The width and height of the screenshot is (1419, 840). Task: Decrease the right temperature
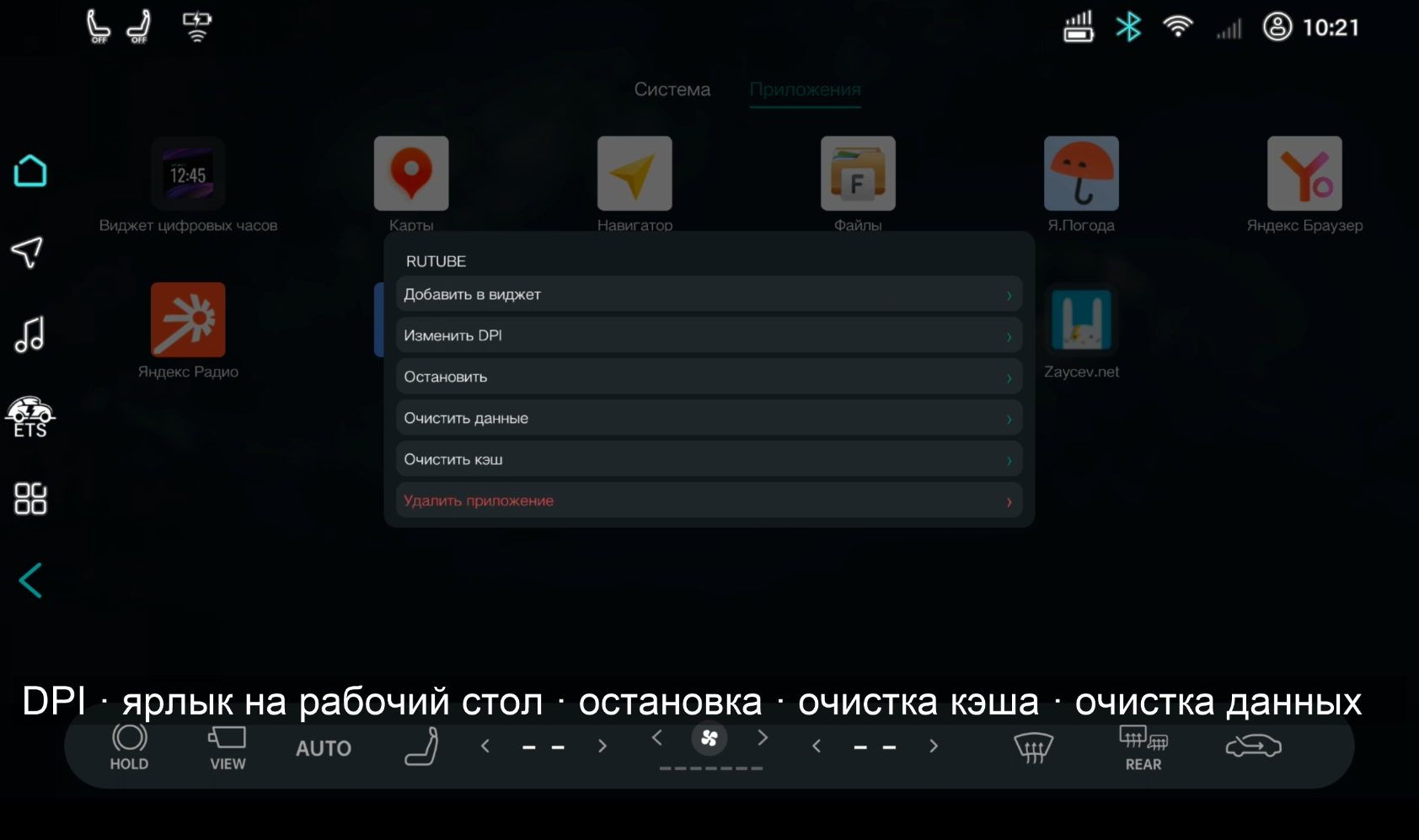pyautogui.click(x=816, y=746)
